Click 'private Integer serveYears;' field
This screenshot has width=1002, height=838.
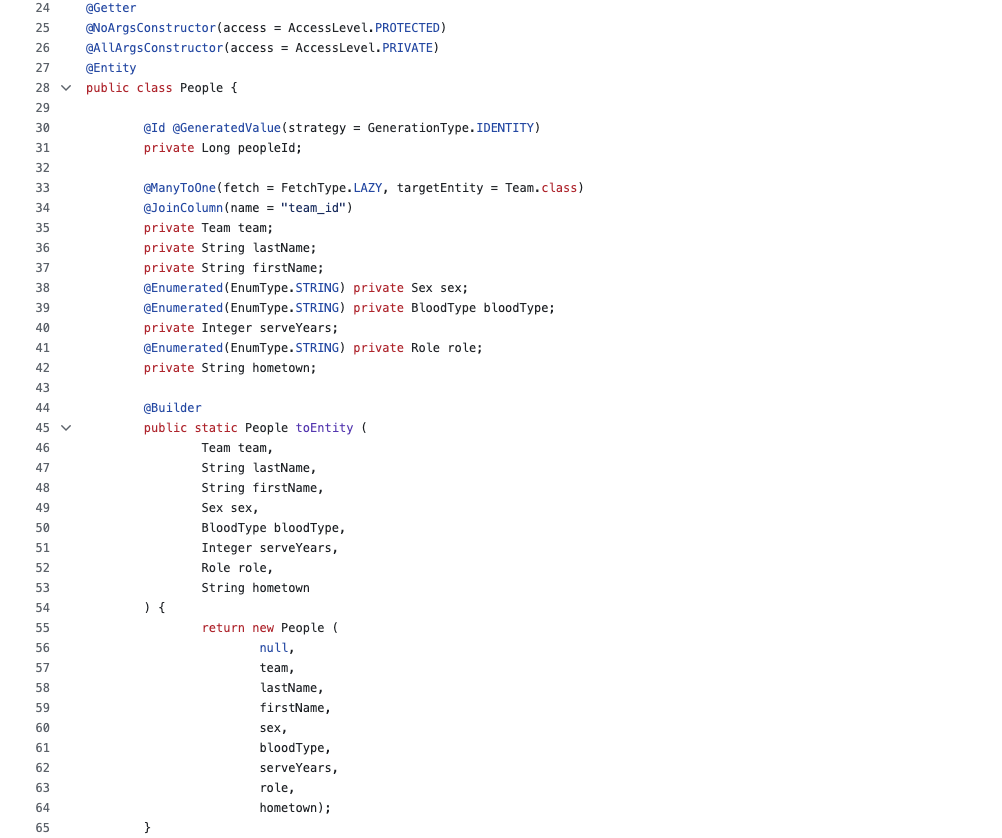[241, 328]
